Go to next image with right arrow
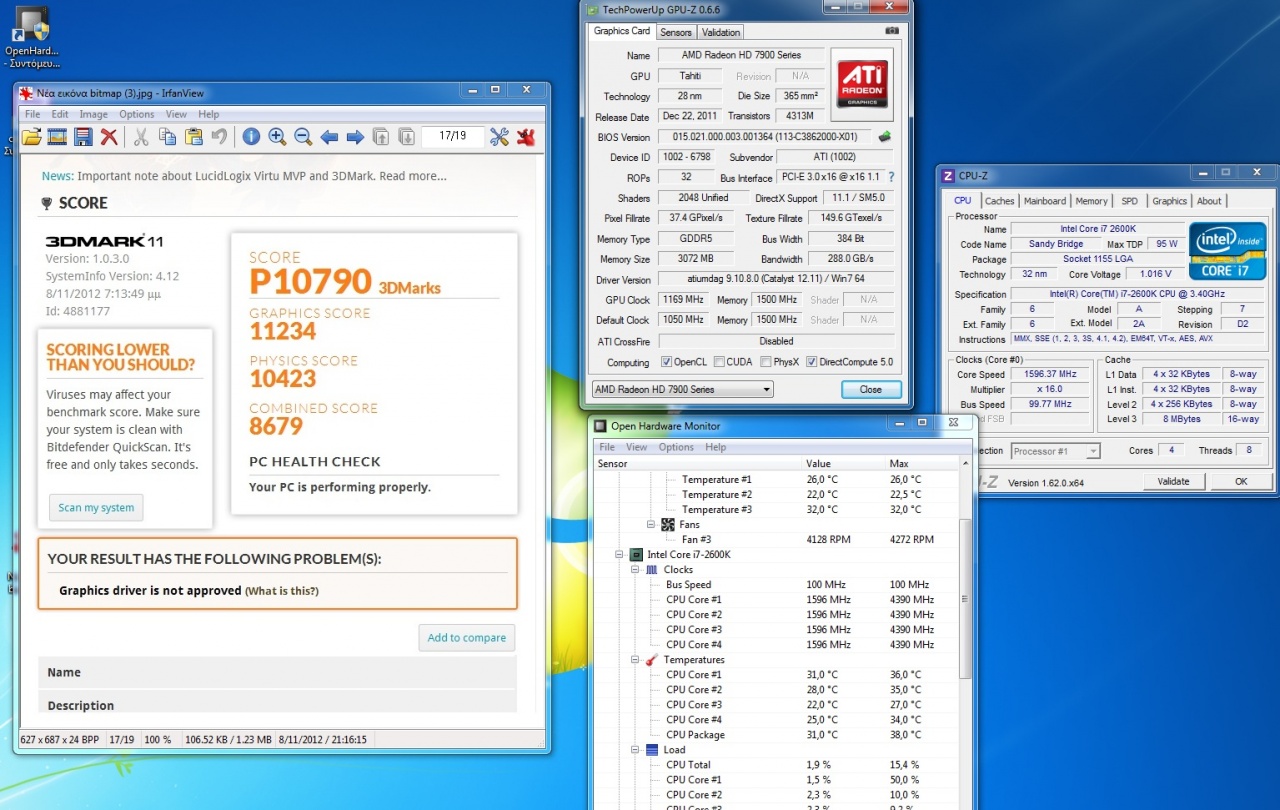Screen dimensions: 1280x810 pos(355,137)
